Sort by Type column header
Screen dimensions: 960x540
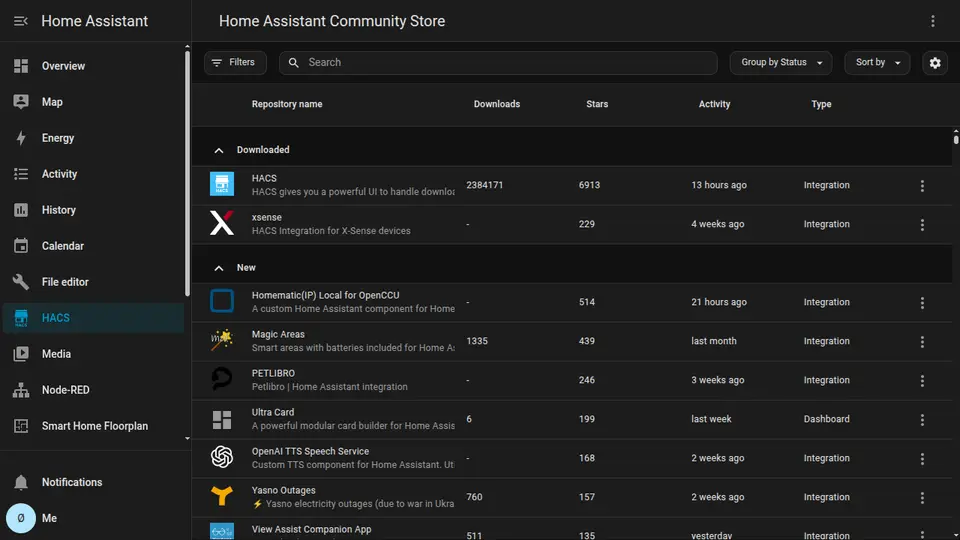coord(821,104)
